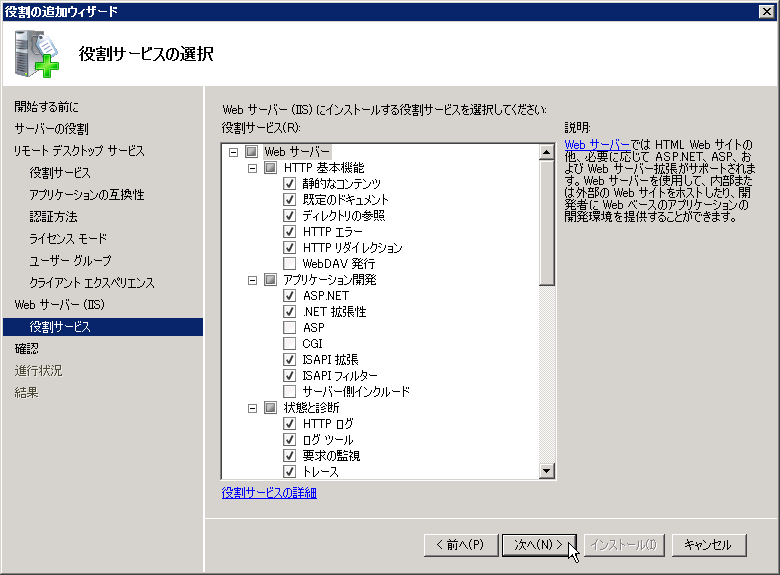The width and height of the screenshot is (780, 575).
Task: Open the 役割サービスの詳細 link
Action: [x=269, y=493]
